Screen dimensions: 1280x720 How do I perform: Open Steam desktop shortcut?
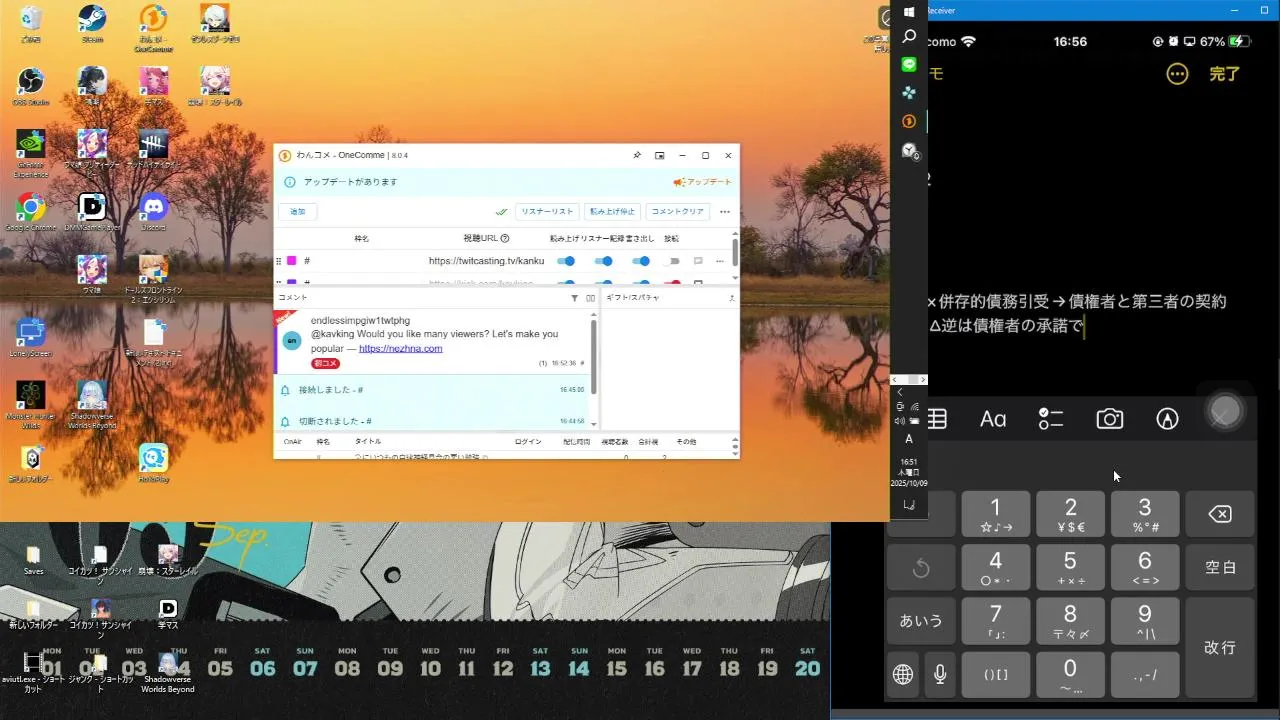92,24
